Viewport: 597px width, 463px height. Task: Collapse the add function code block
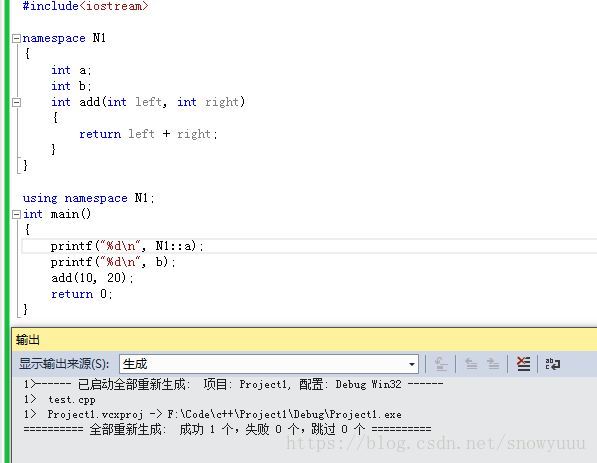tap(16, 102)
